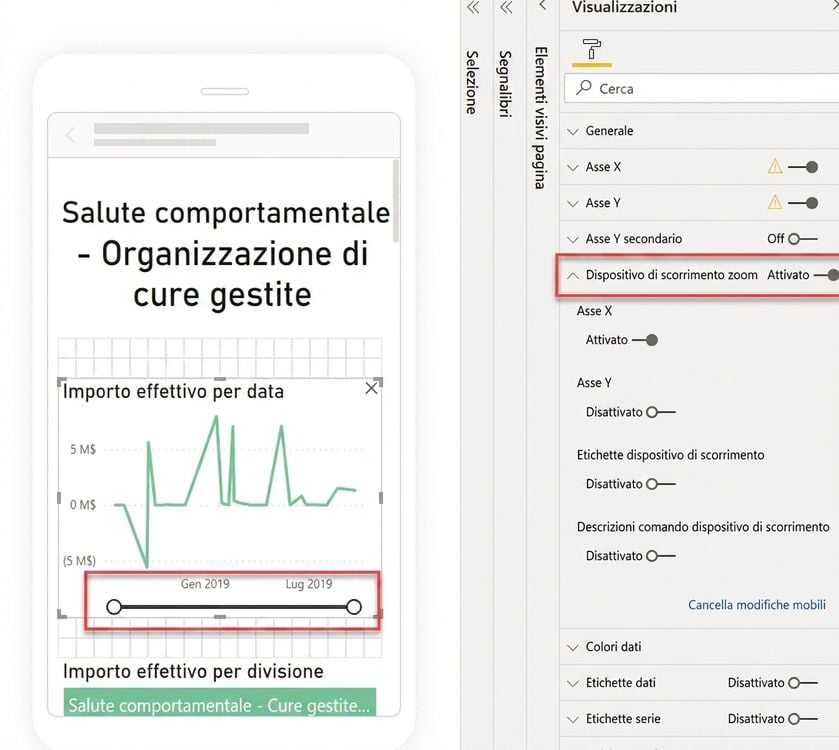Image resolution: width=839 pixels, height=750 pixels.
Task: Click the phone canvas vertical scrollbar
Action: [x=396, y=201]
